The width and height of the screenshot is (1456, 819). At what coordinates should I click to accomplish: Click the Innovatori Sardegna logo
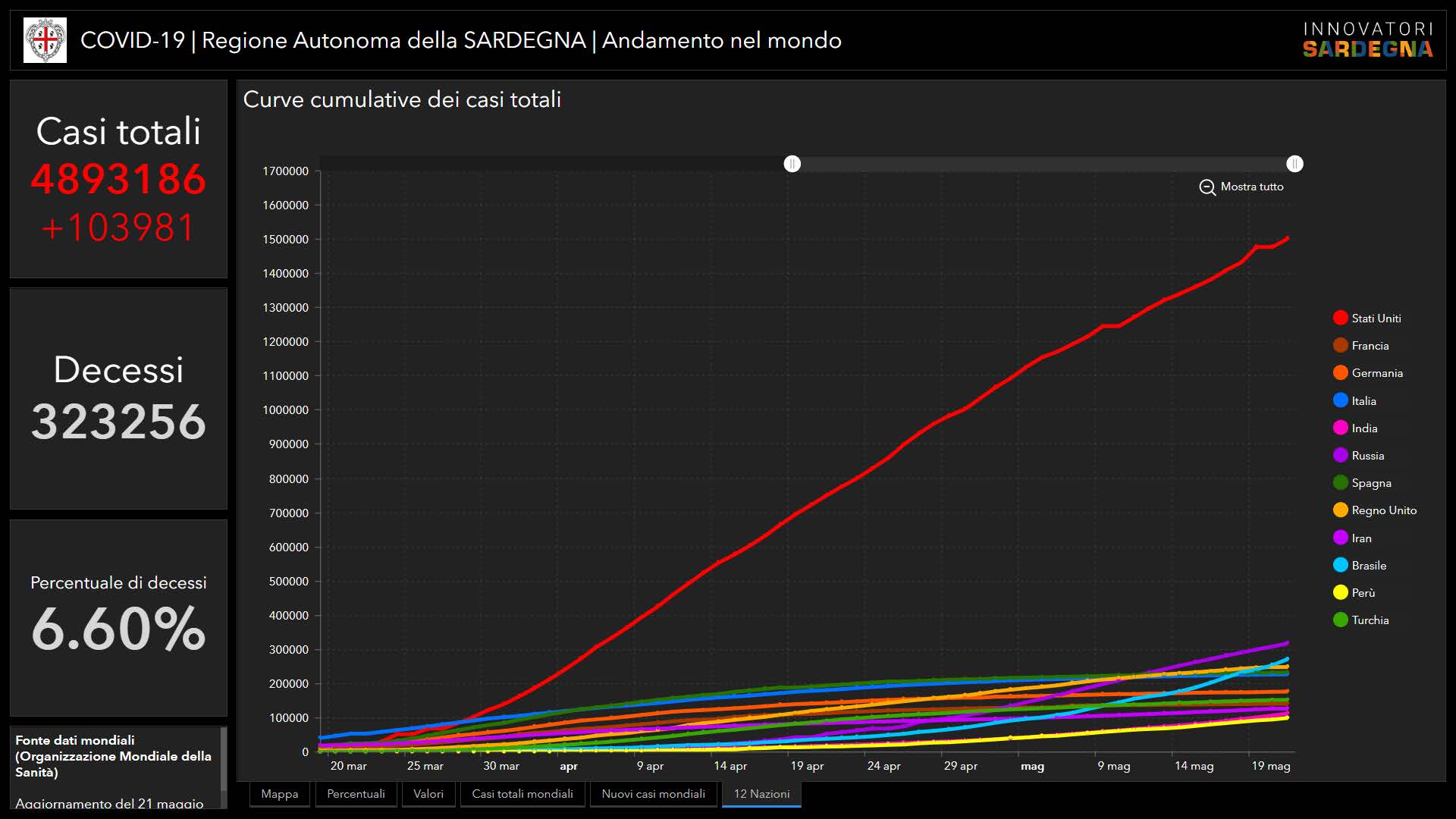click(1367, 40)
